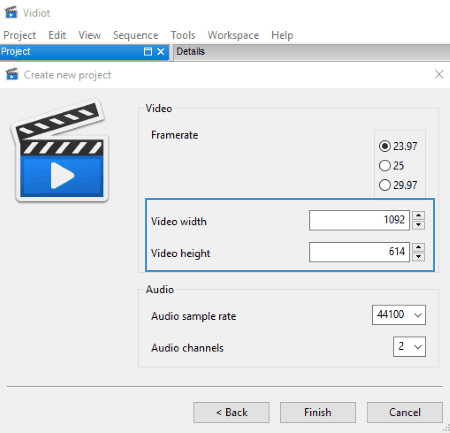This screenshot has width=450, height=433.
Task: Open the Sequence menu
Action: pos(135,35)
